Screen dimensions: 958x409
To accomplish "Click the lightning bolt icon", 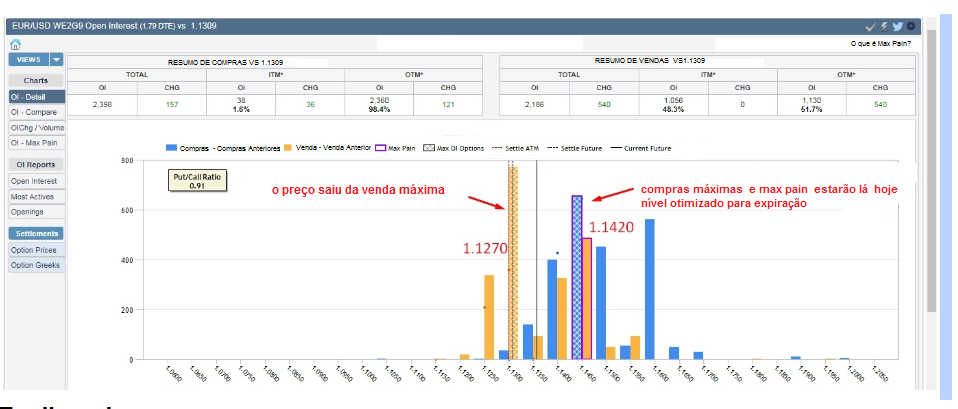I will click(884, 26).
